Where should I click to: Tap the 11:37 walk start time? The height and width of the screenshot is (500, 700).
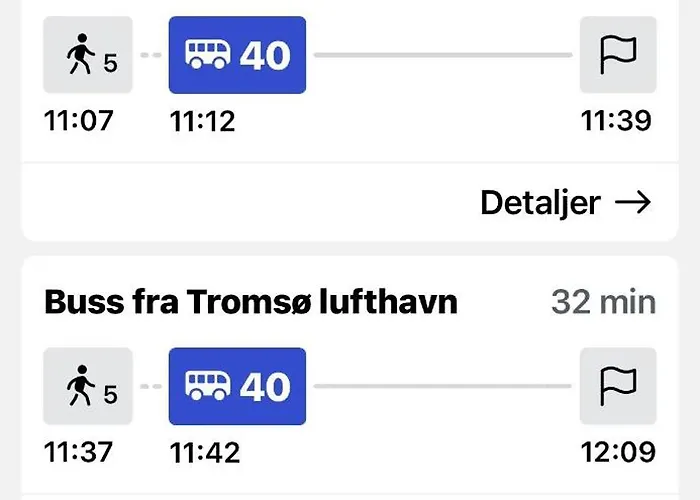pos(80,452)
